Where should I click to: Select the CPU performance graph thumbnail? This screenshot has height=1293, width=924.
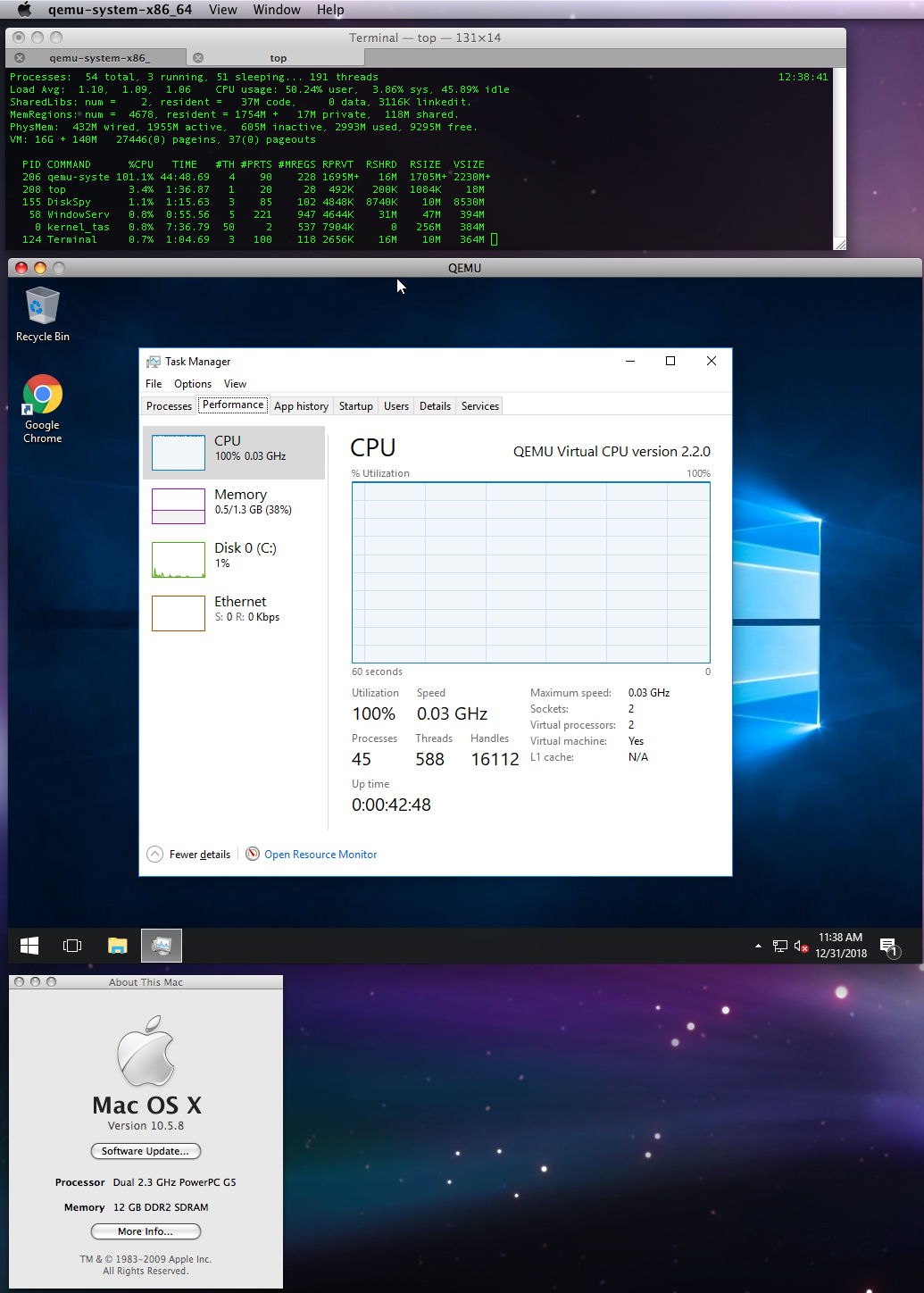(179, 453)
